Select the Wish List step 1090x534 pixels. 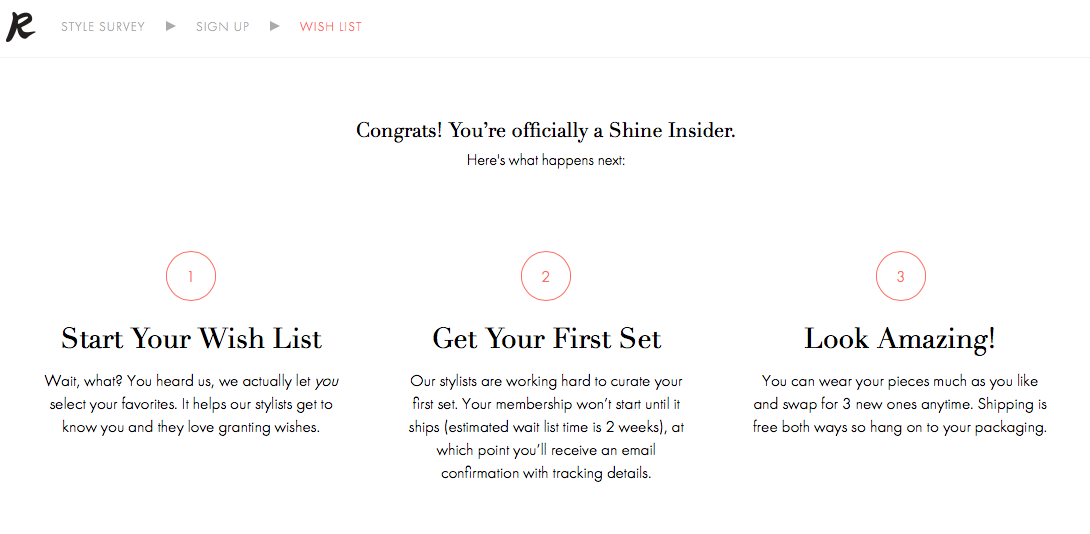pos(330,26)
